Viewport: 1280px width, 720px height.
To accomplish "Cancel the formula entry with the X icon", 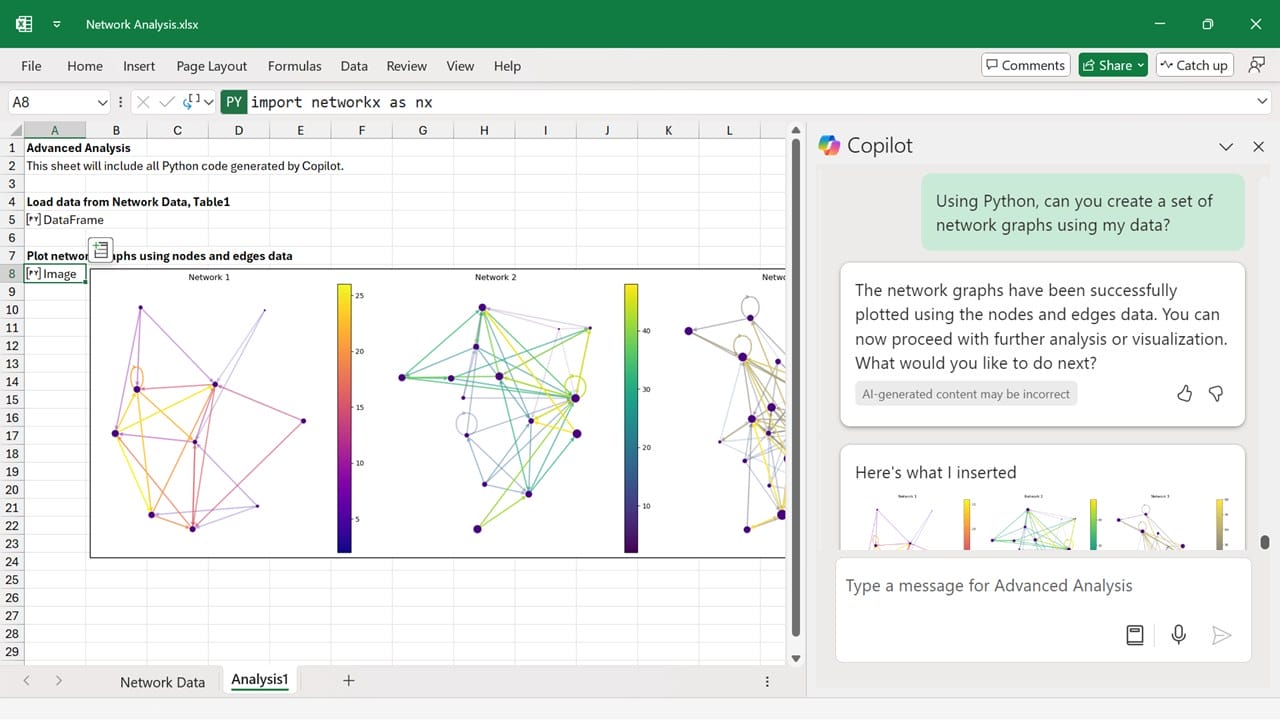I will click(x=143, y=101).
